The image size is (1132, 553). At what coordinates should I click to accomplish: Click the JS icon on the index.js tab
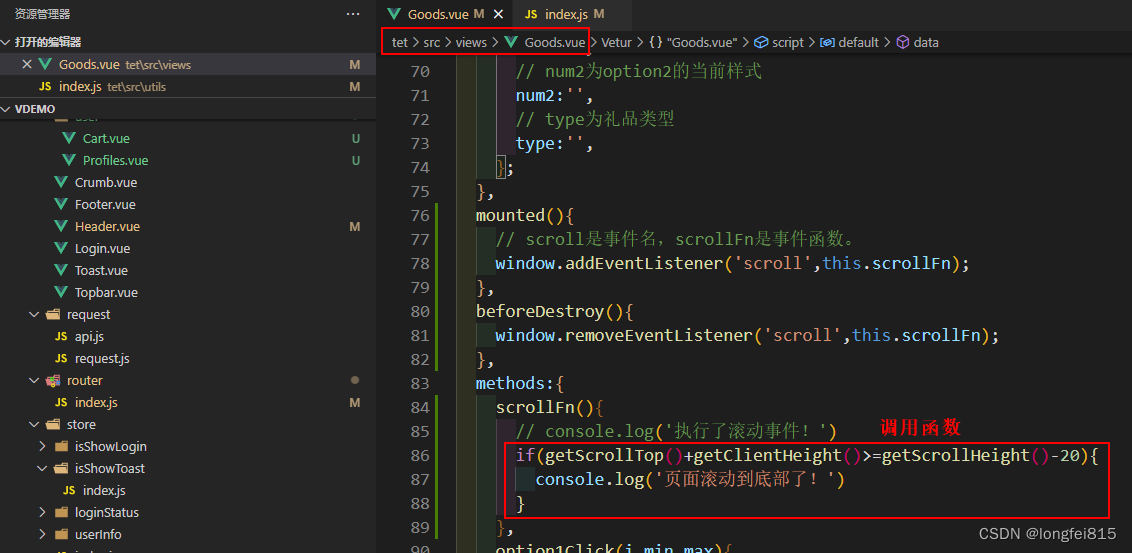tap(531, 14)
